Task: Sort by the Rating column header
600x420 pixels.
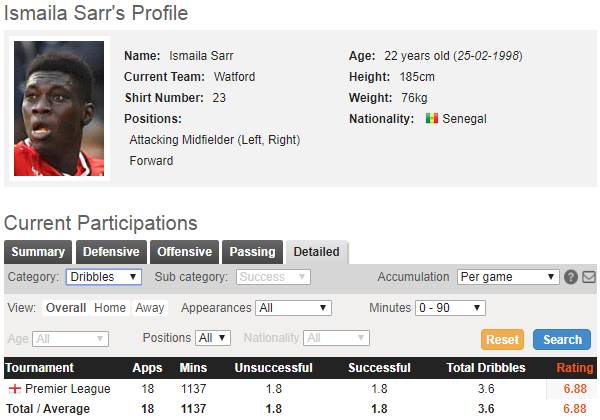Action: [574, 368]
